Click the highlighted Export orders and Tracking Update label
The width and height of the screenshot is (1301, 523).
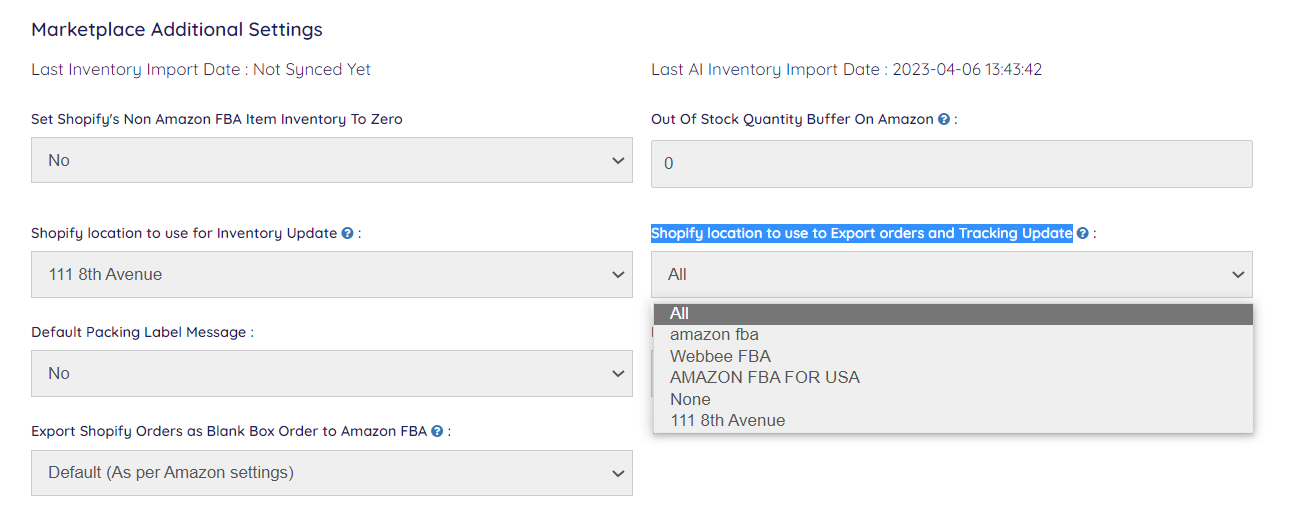[x=861, y=233]
